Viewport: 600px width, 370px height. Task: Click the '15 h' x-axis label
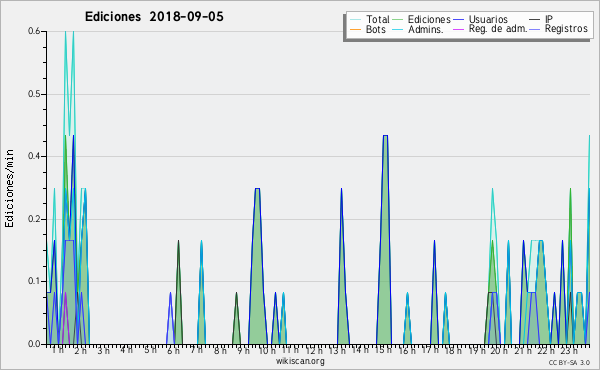click(x=383, y=350)
